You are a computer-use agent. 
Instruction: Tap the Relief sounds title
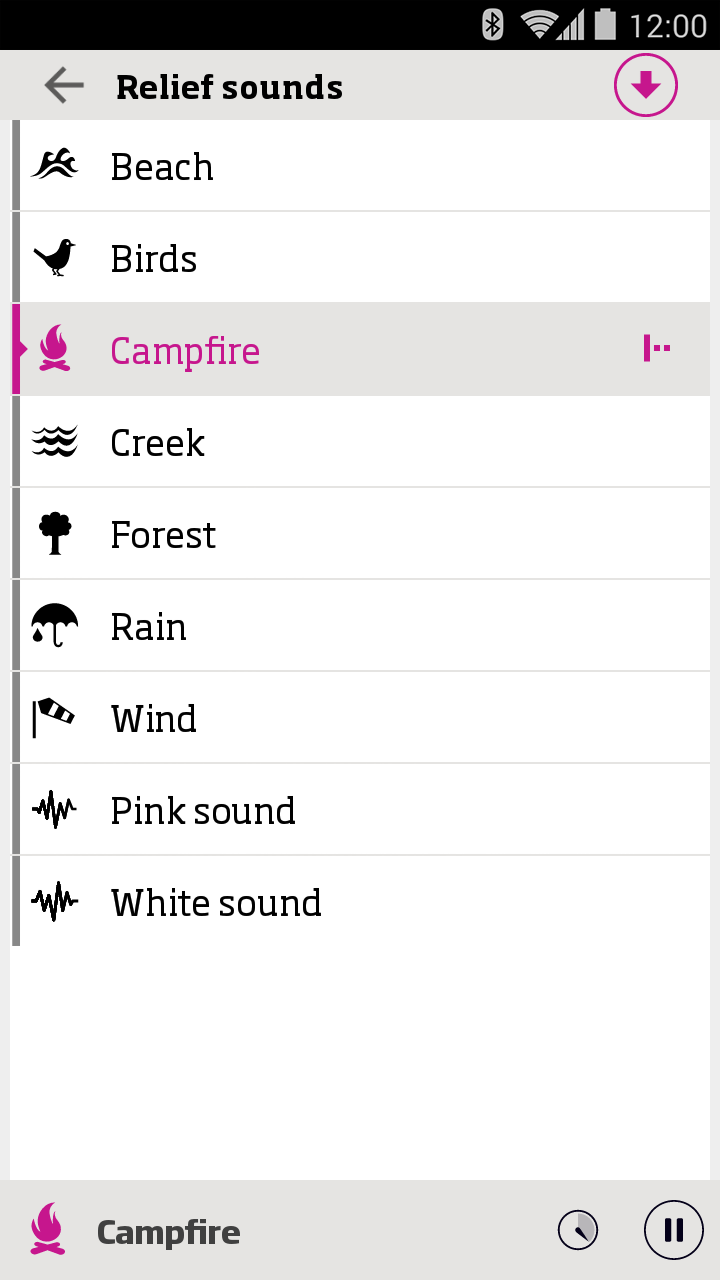pyautogui.click(x=229, y=88)
